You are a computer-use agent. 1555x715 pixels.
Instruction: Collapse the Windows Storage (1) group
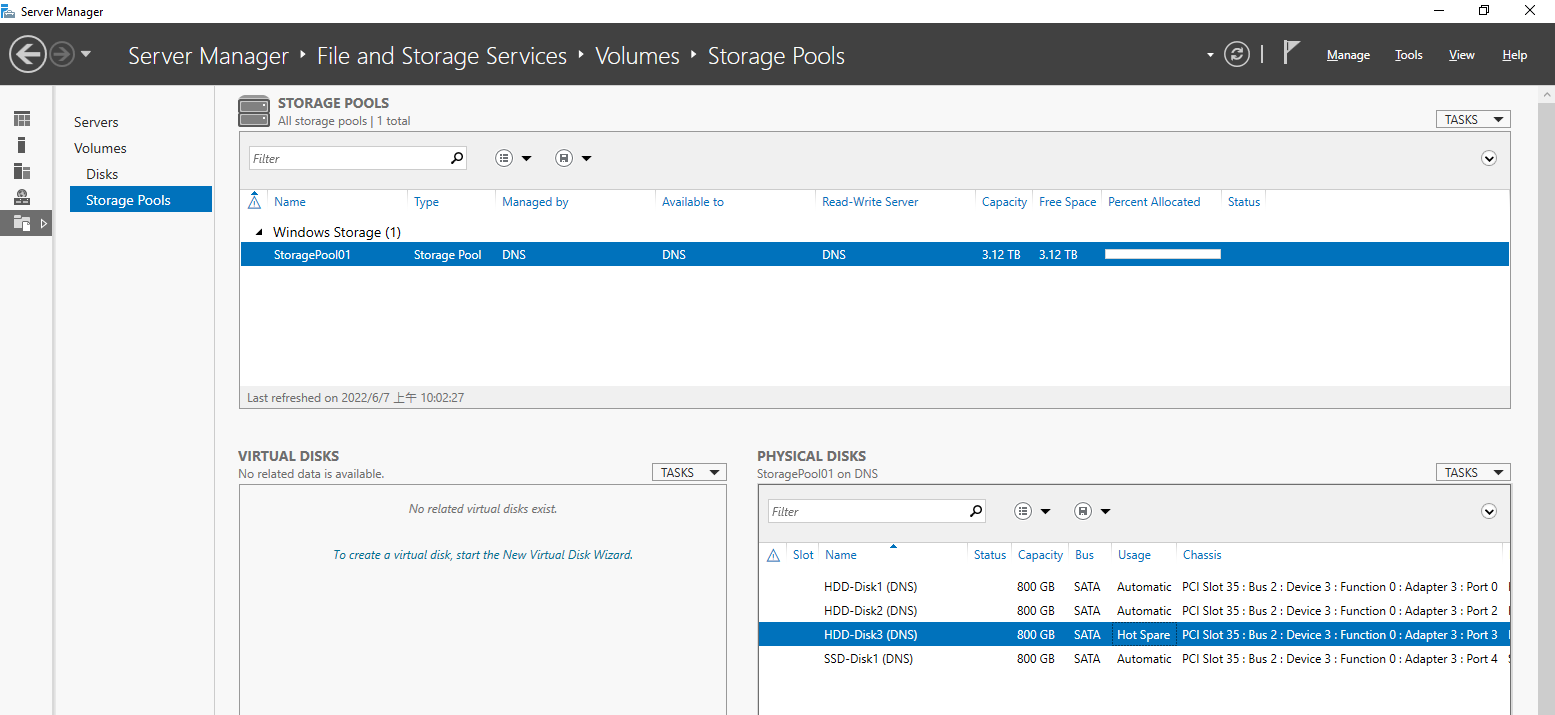[x=258, y=232]
